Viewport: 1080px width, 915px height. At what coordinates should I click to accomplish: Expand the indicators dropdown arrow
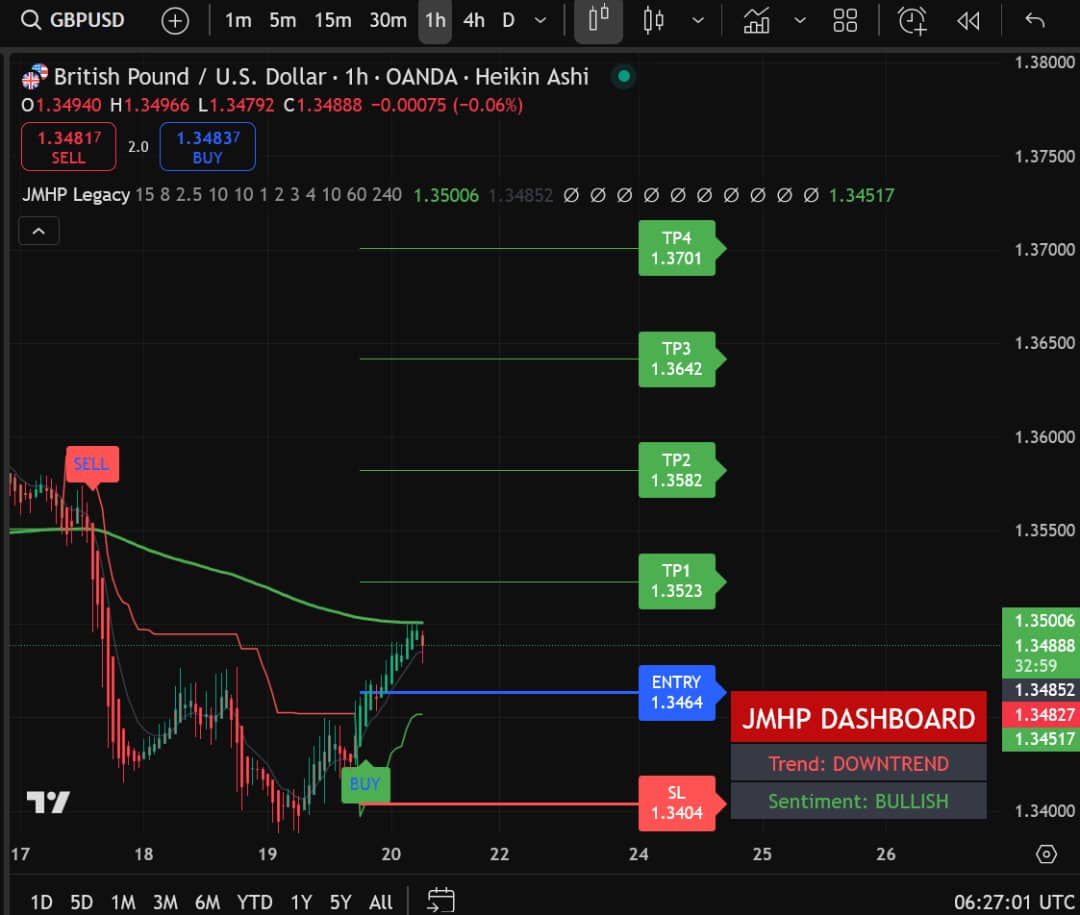point(800,21)
